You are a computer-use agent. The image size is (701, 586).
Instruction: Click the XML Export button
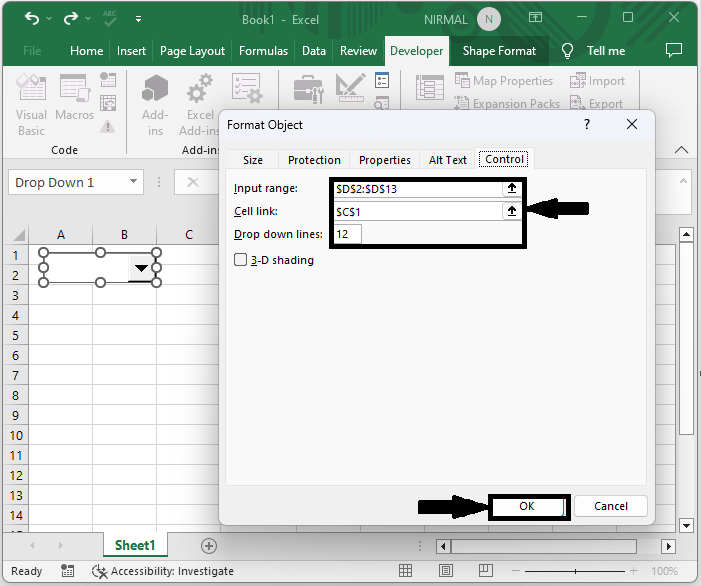pyautogui.click(x=596, y=103)
